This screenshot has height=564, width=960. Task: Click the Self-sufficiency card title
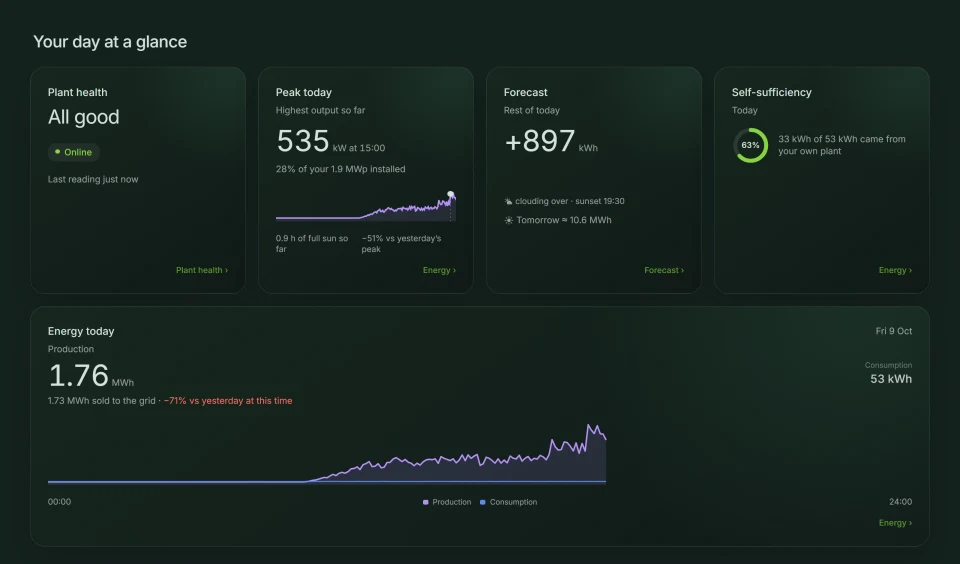click(771, 92)
